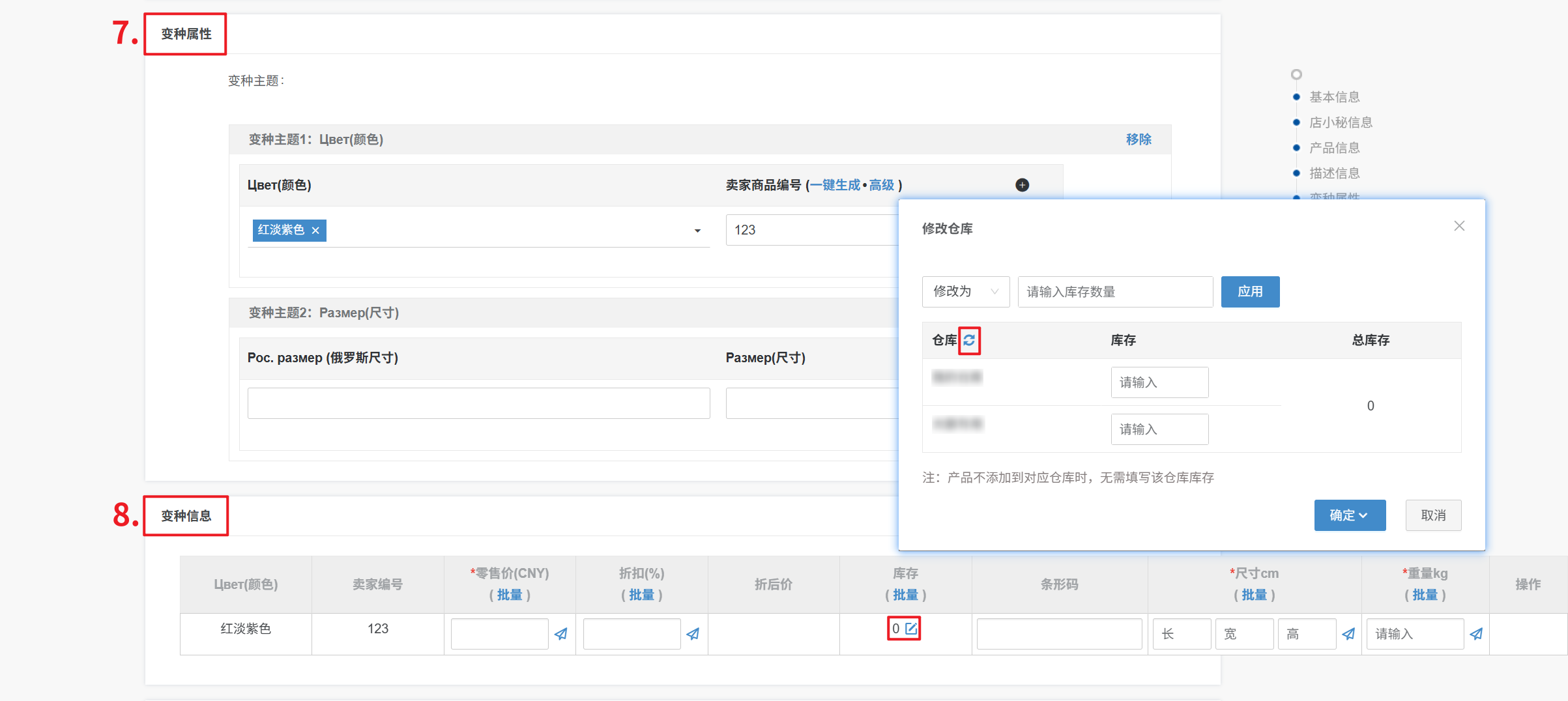
Task: Jump to 基本信息 in side navigation
Action: 1334,97
